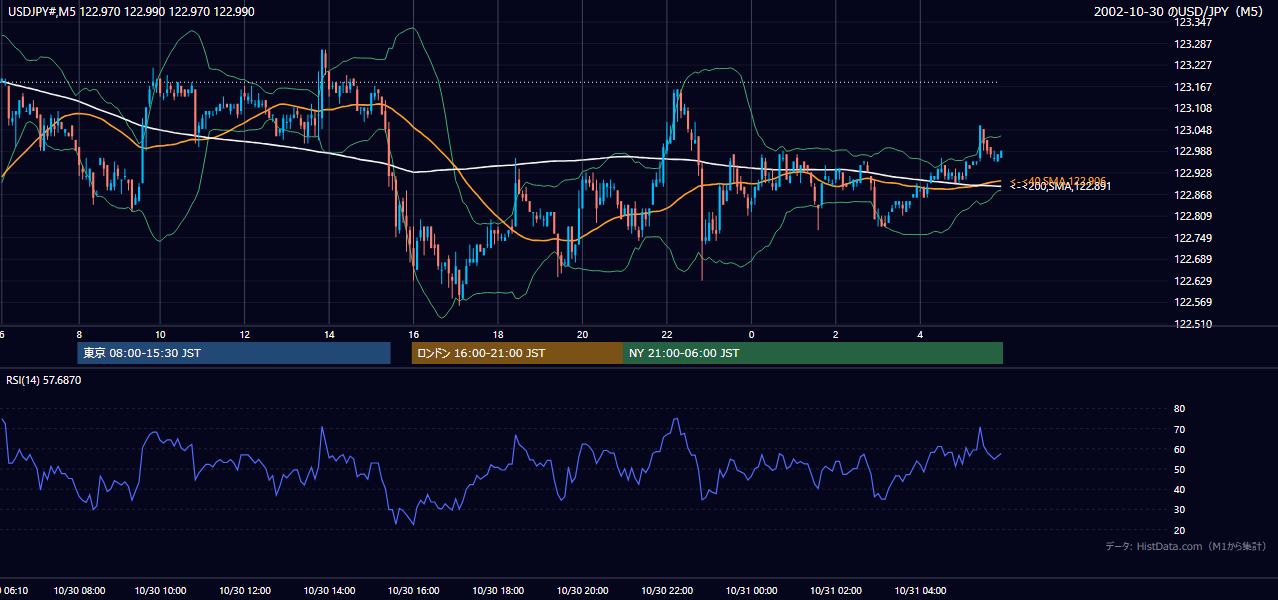The width and height of the screenshot is (1278, 600).
Task: Click hour tick 18 under price chart
Action: pos(497,335)
